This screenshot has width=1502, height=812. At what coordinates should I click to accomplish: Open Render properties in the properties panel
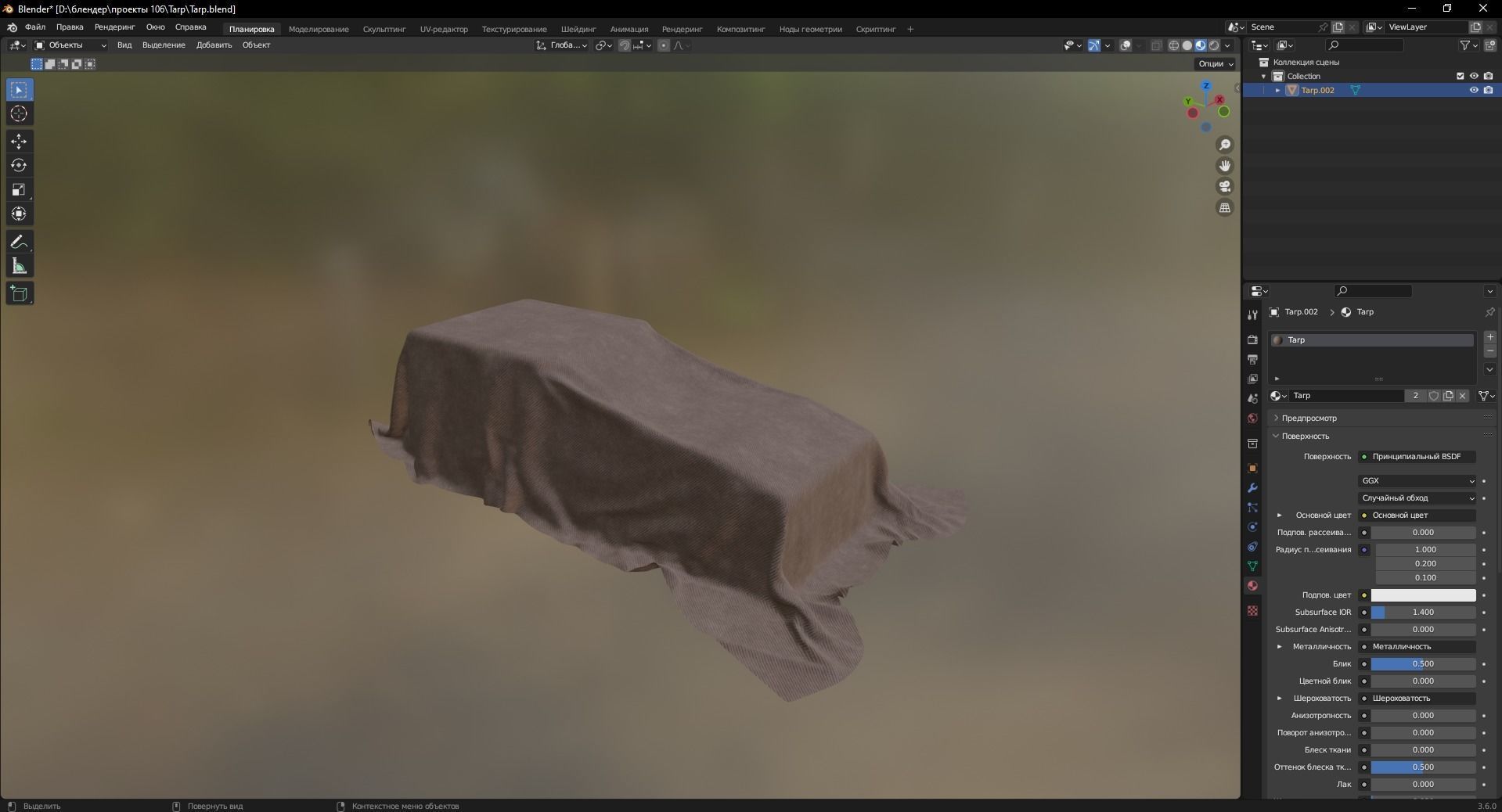[1252, 340]
